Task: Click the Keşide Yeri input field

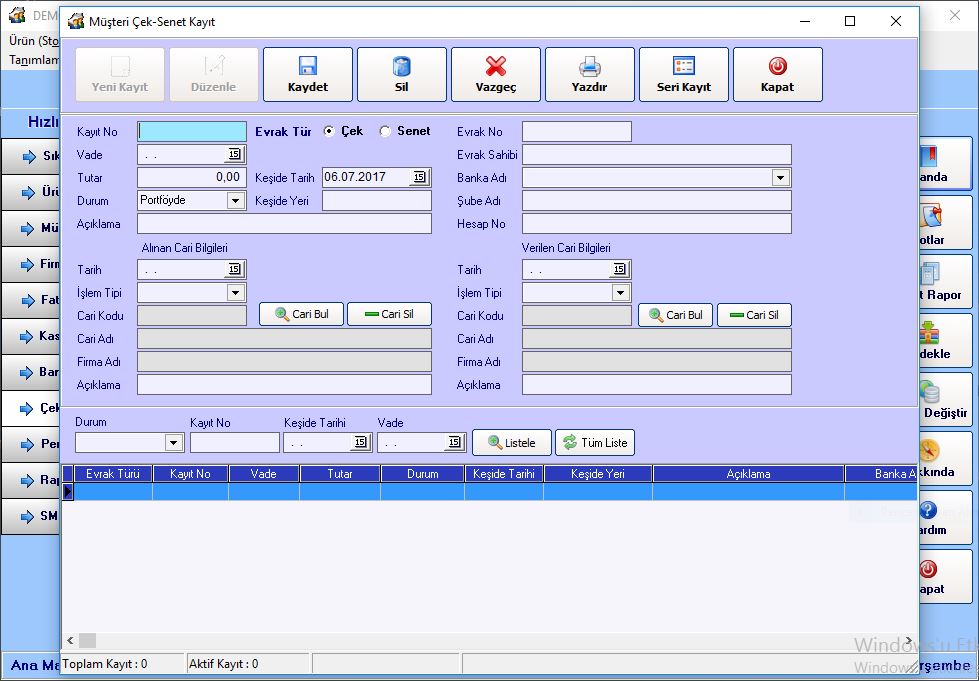Action: click(376, 200)
